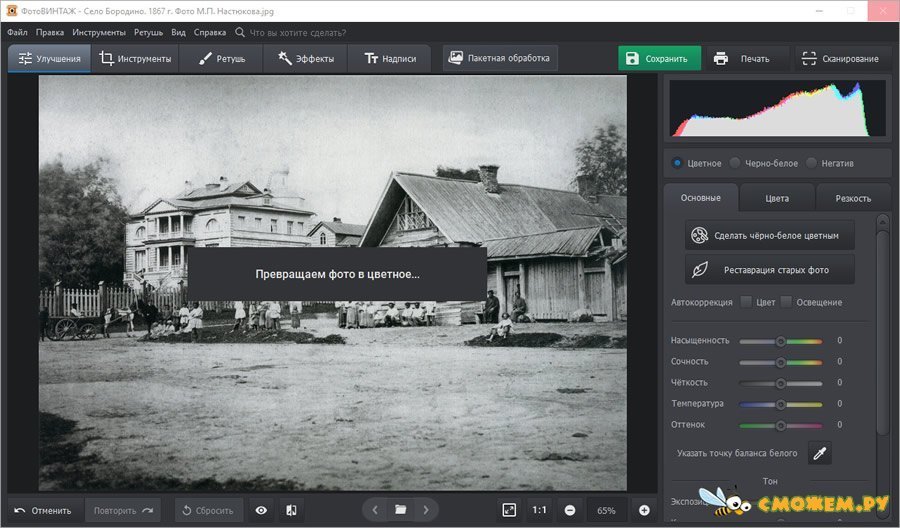Enable the Цвет autocorrection checkbox
This screenshot has height=528, width=900.
745,302
